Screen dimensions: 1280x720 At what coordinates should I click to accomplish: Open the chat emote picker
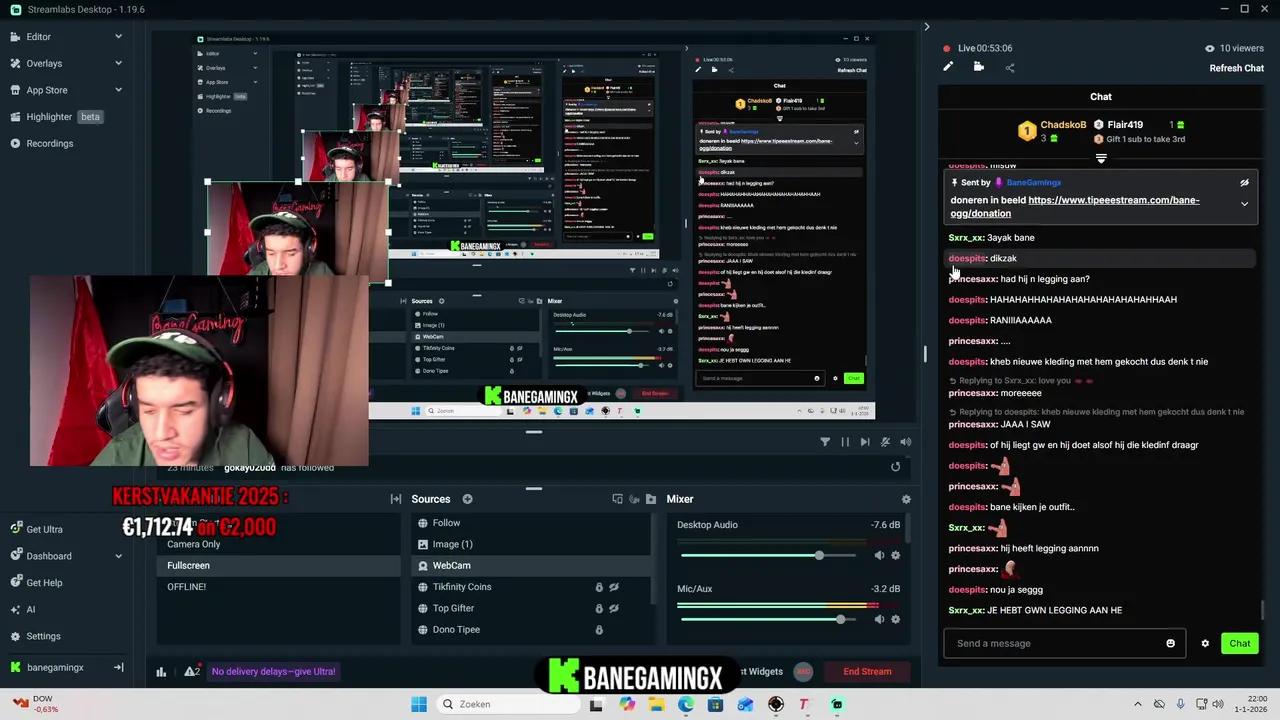[x=1170, y=643]
